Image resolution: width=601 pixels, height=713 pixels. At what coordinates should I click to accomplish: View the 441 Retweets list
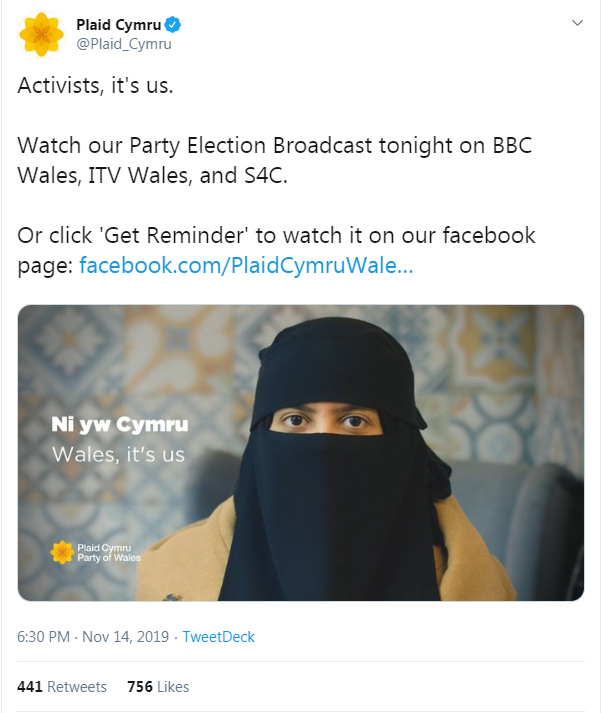(62, 687)
